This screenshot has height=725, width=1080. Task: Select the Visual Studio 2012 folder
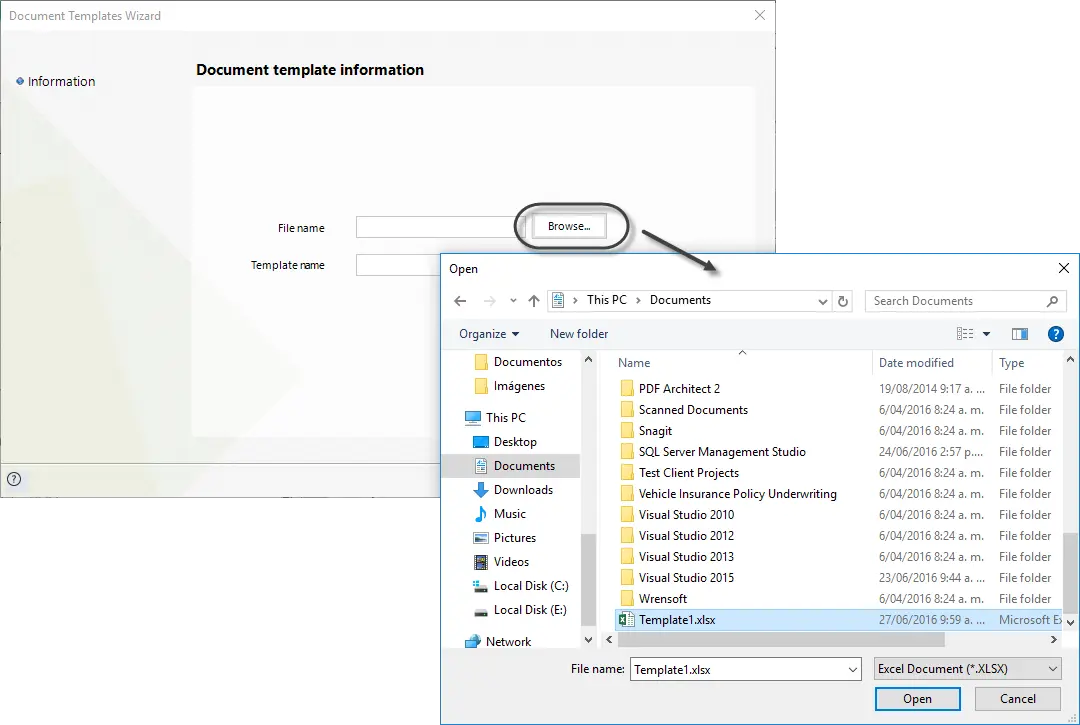pos(686,536)
